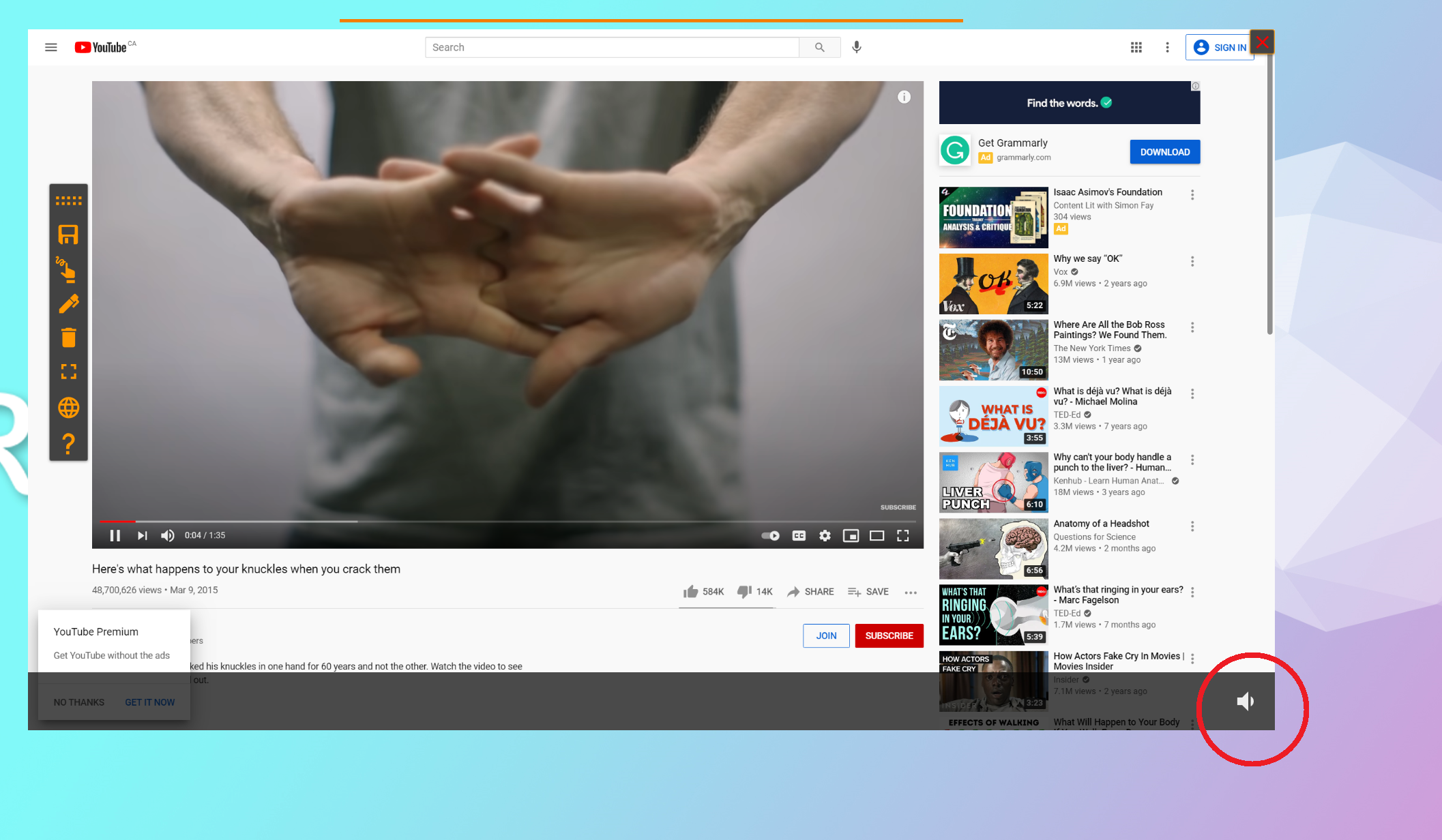Click the SHARE button
This screenshot has height=840, width=1442.
click(810, 591)
